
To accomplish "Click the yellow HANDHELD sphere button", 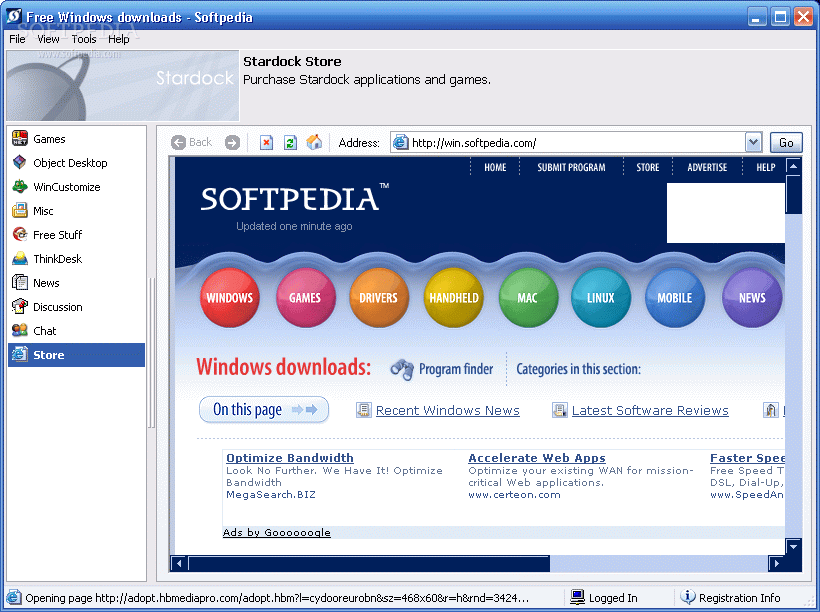I will pyautogui.click(x=453, y=298).
